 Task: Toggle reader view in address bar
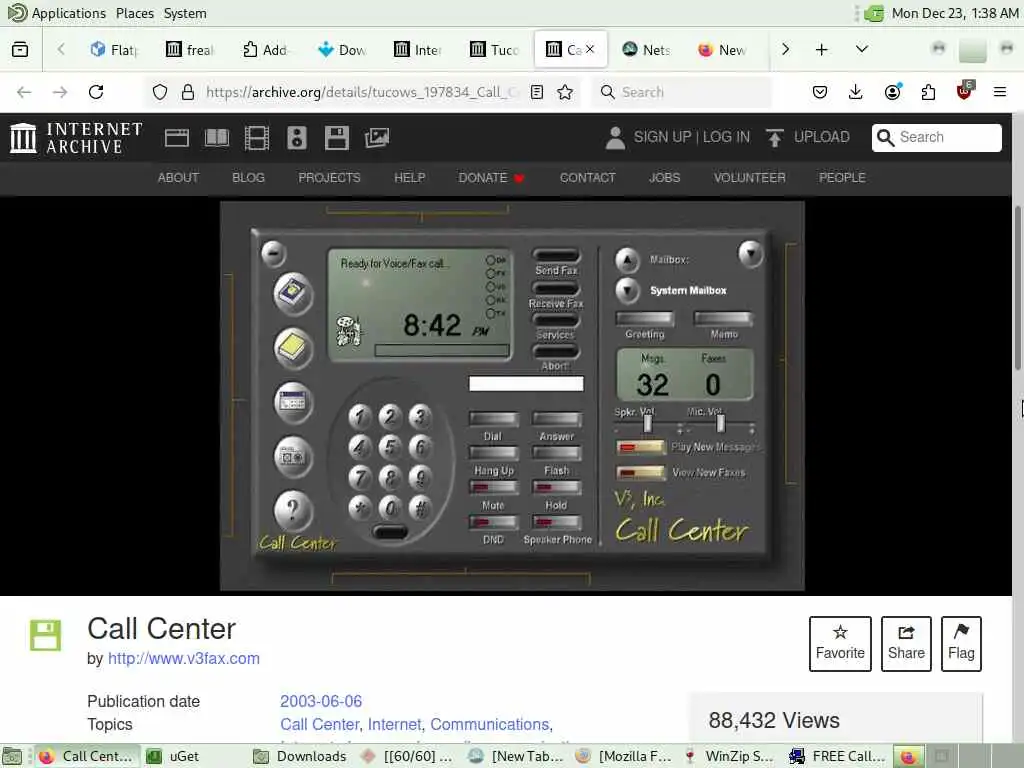point(537,92)
